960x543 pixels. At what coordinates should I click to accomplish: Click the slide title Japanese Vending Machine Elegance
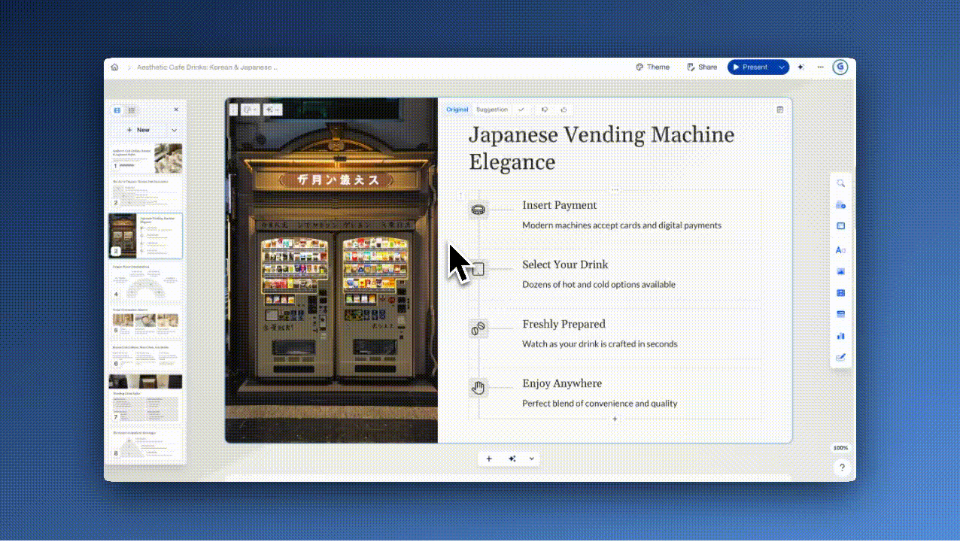[x=601, y=148]
